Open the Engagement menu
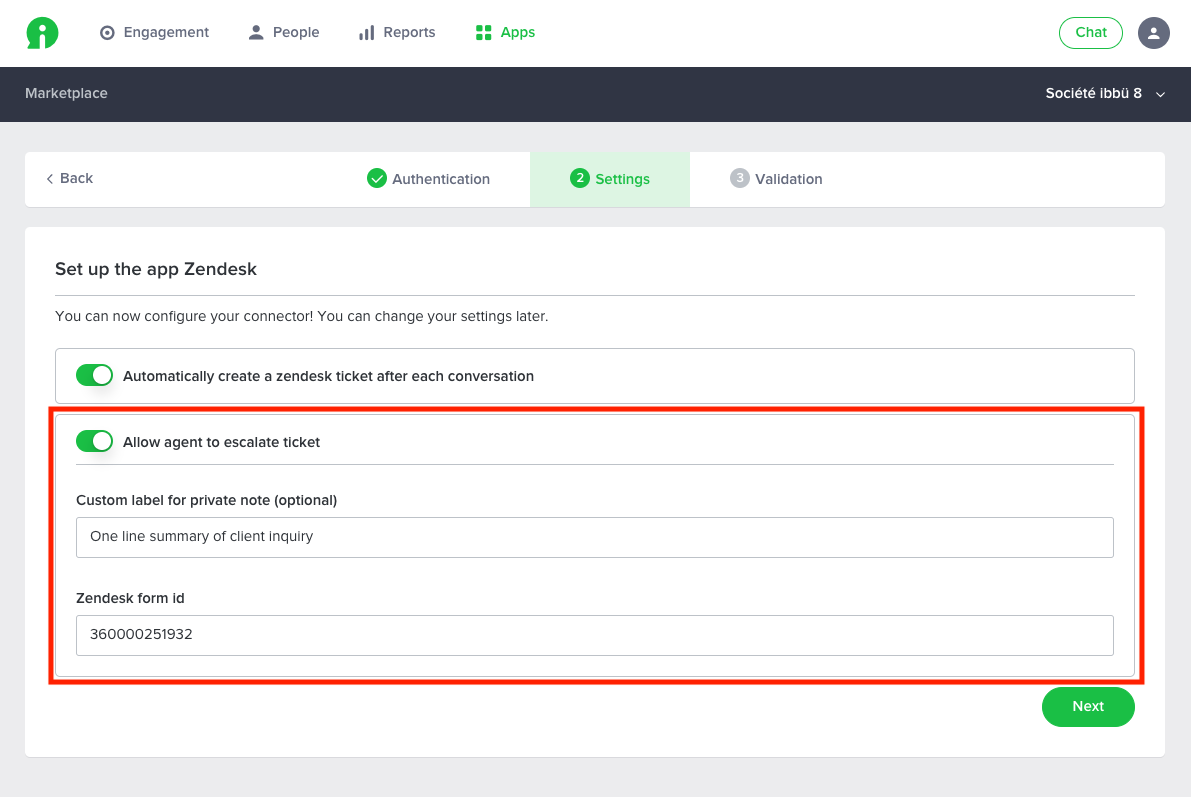The image size is (1191, 797). coord(154,33)
